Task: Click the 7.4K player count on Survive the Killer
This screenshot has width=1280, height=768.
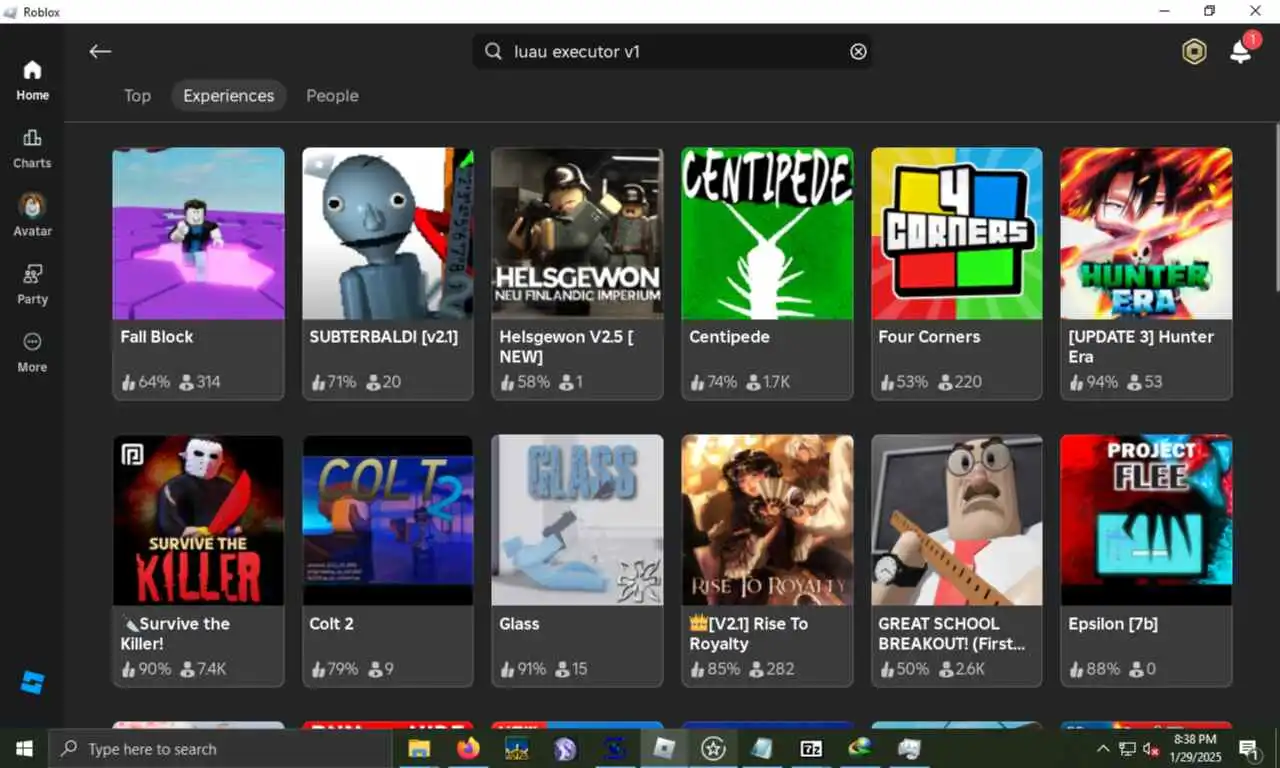Action: pos(203,669)
